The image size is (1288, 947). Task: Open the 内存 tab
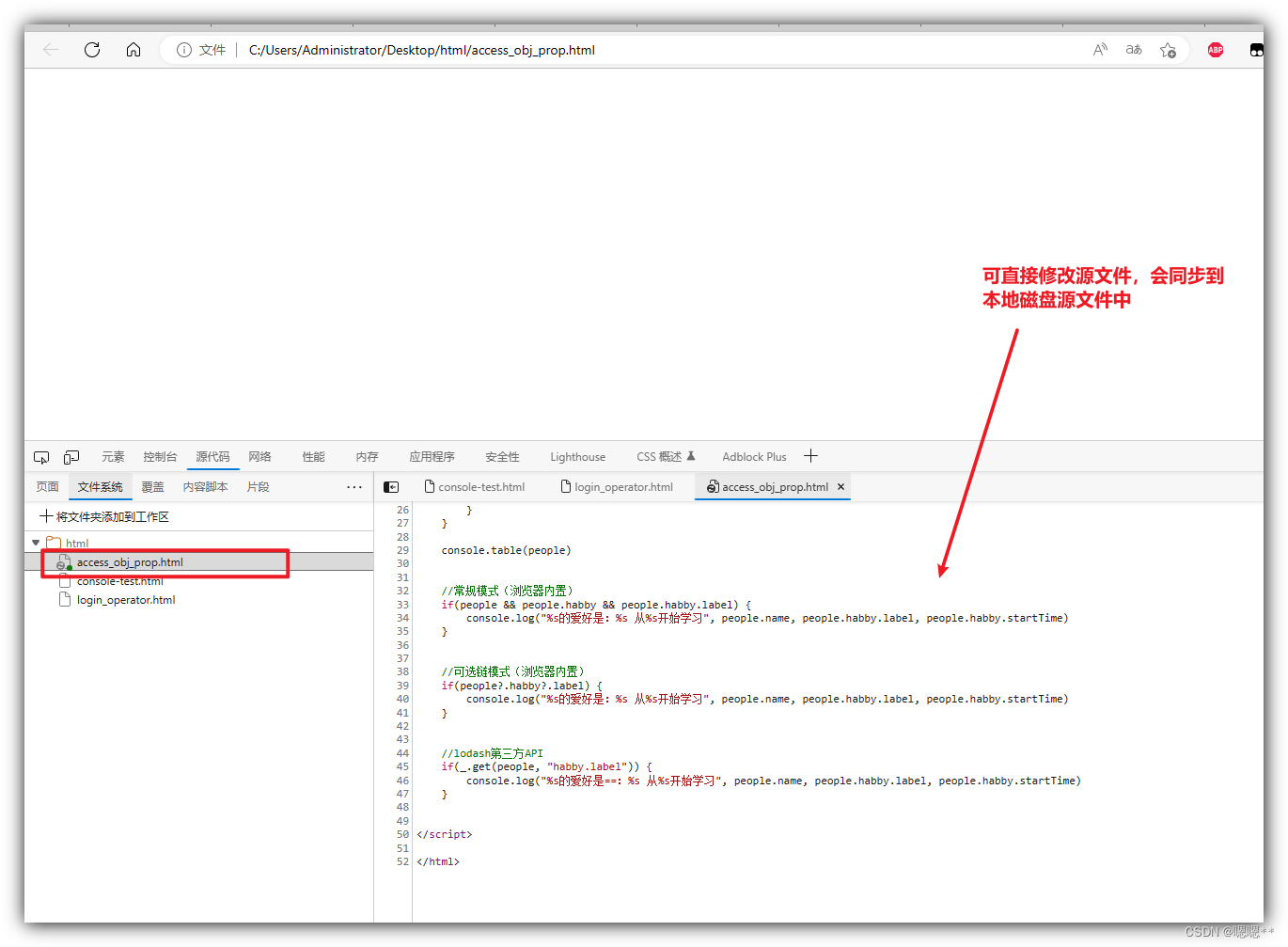(x=367, y=457)
